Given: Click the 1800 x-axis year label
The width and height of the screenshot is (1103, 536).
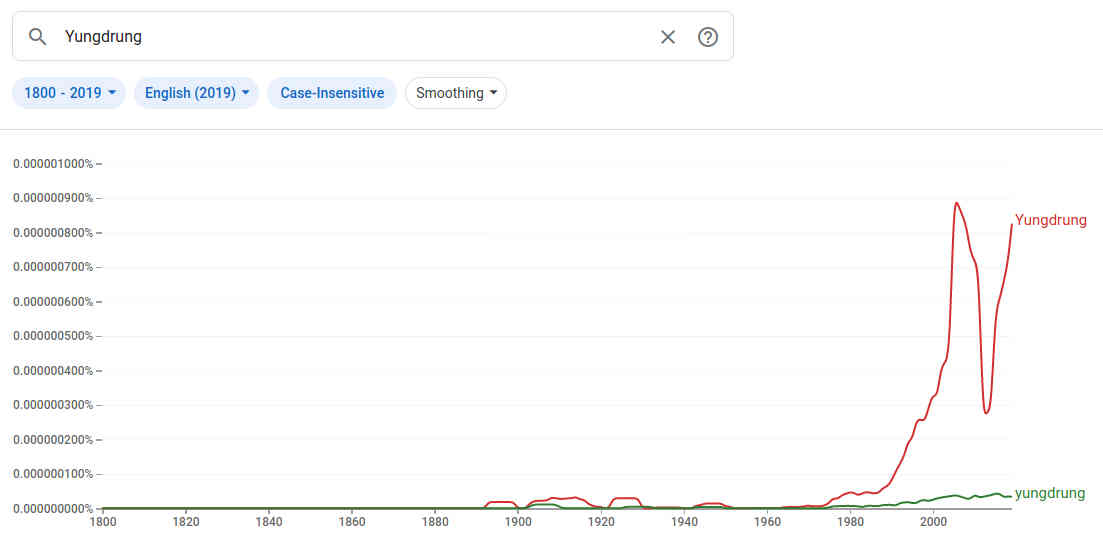Looking at the screenshot, I should [x=102, y=521].
